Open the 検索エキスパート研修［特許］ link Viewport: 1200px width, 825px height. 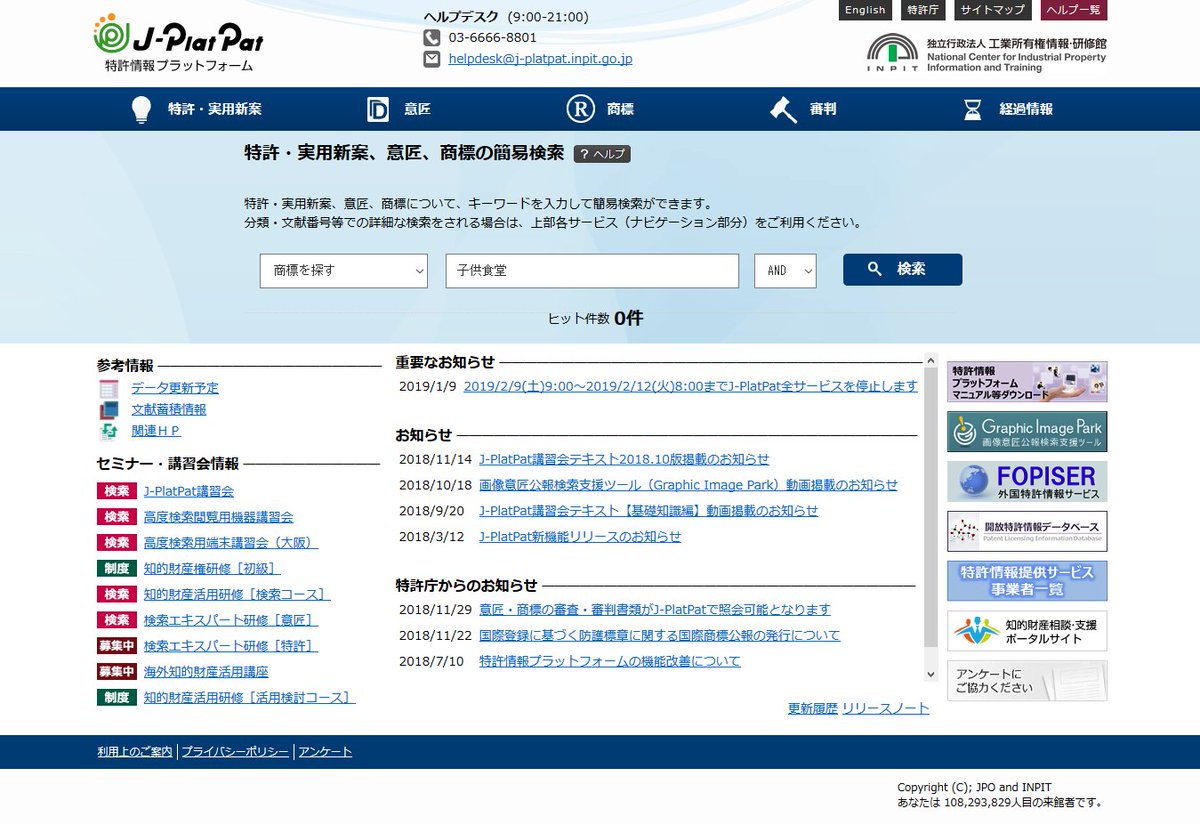tap(231, 646)
